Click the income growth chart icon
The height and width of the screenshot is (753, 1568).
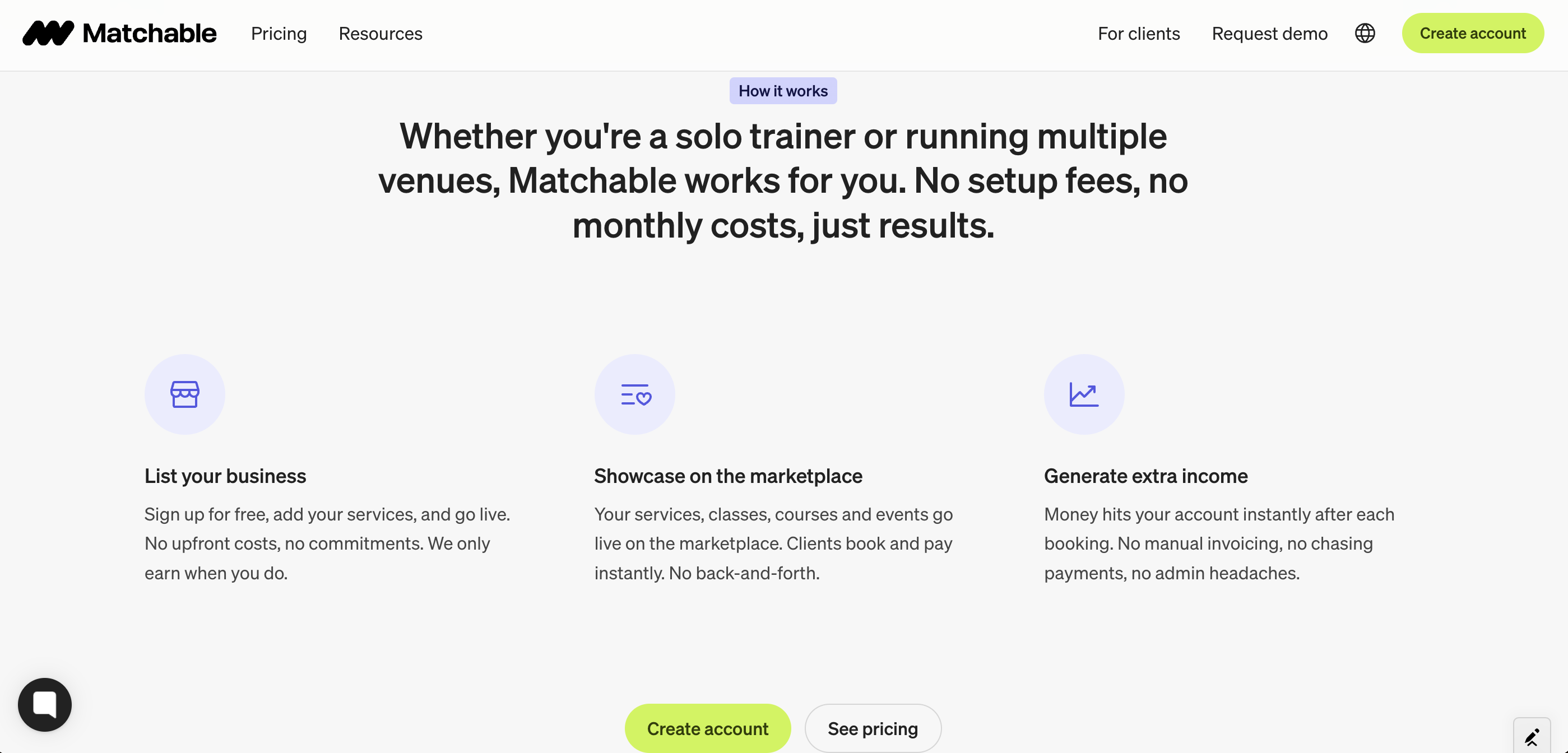[1083, 394]
